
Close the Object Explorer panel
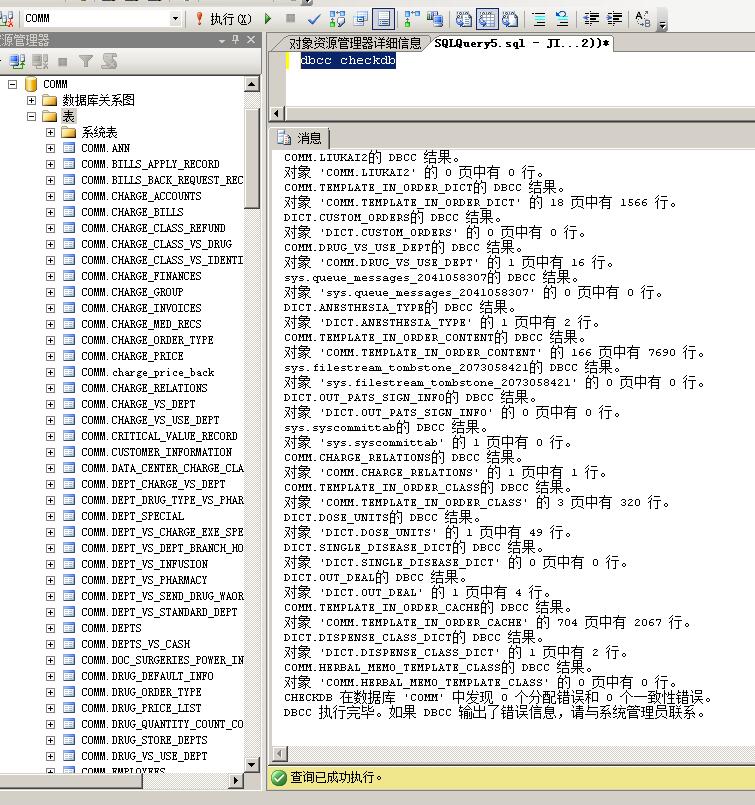coord(250,40)
